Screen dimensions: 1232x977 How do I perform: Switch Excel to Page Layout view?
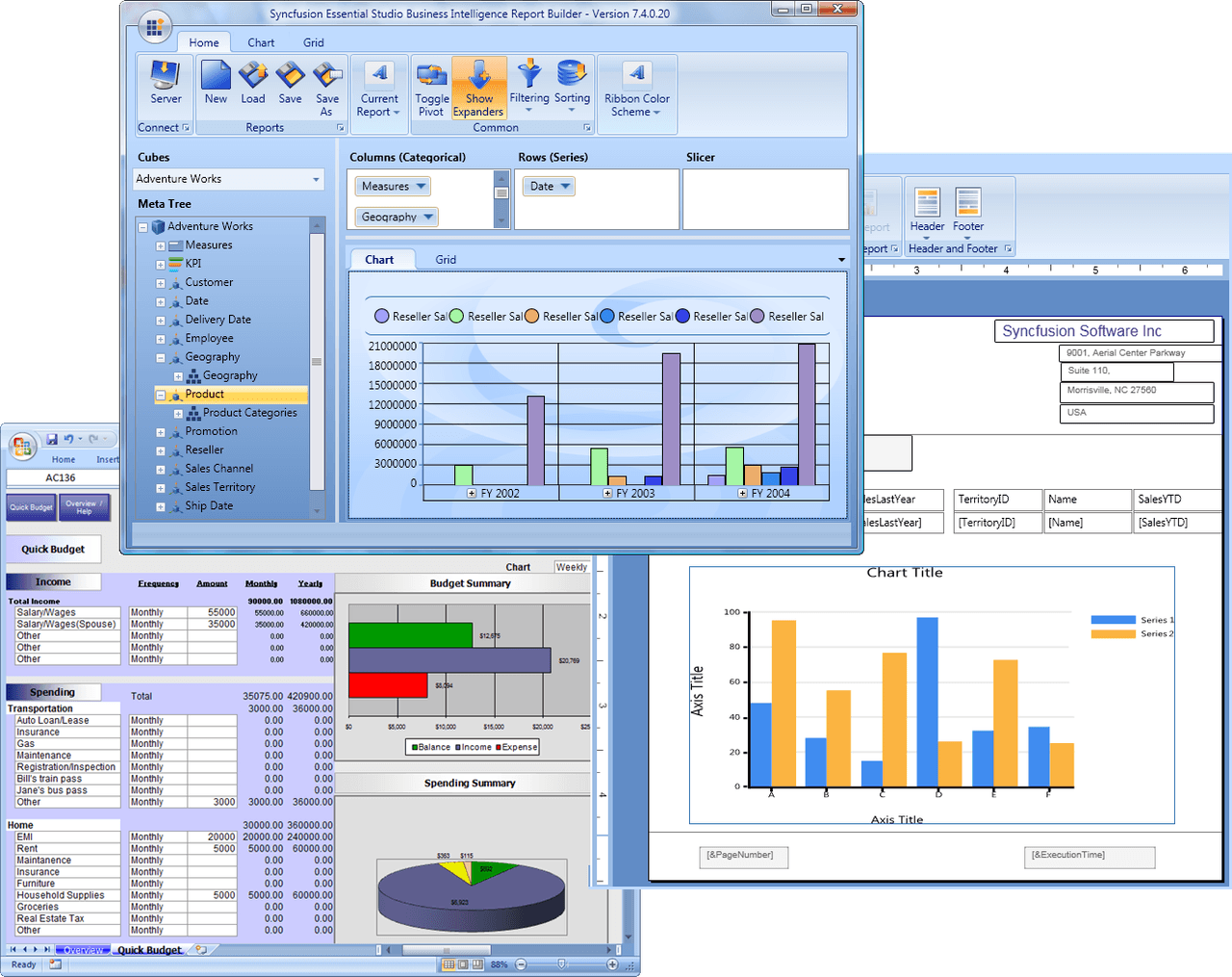[x=463, y=964]
